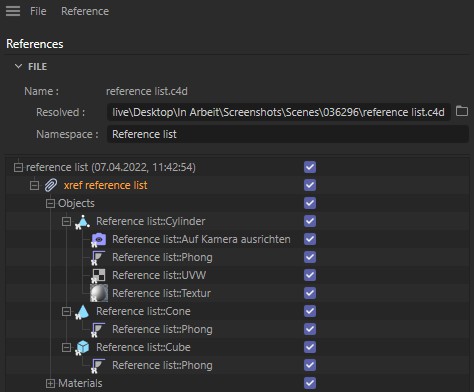Uncheck the Reference list::Cube checkbox
Image resolution: width=474 pixels, height=392 pixels.
pyautogui.click(x=310, y=347)
